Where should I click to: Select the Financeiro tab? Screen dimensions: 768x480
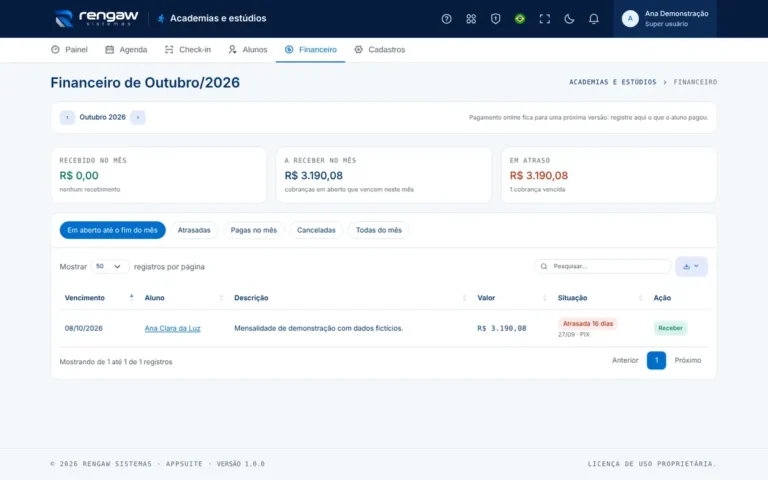[311, 49]
